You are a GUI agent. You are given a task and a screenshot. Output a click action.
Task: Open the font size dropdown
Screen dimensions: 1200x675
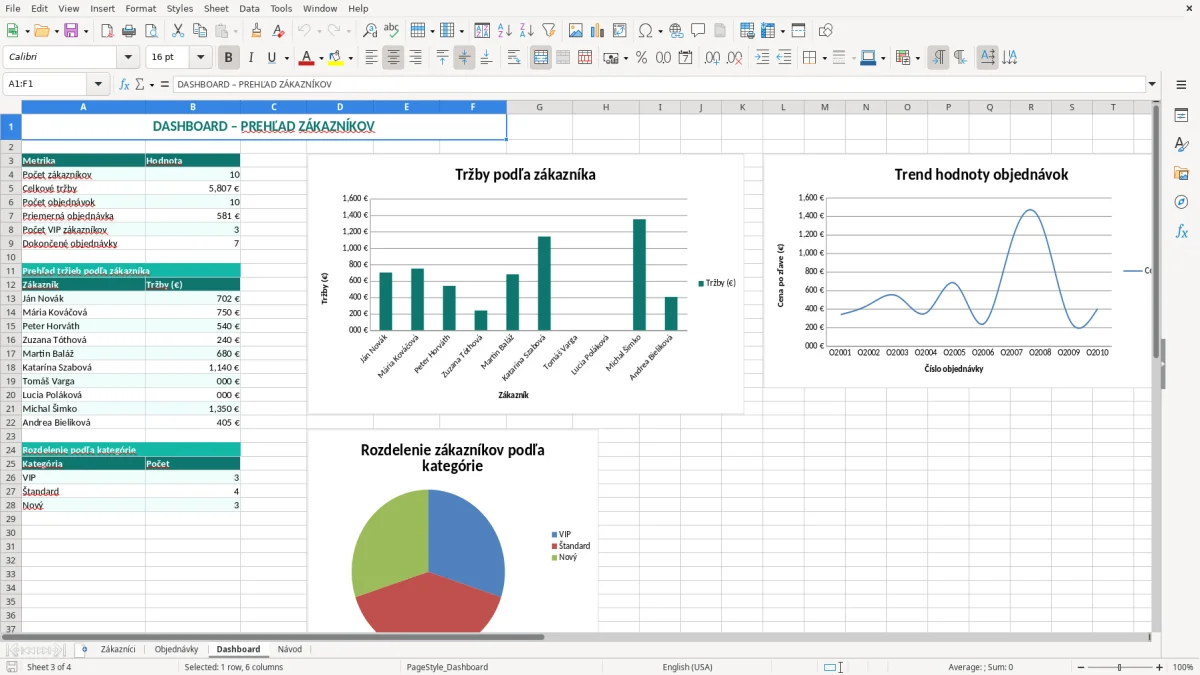(x=200, y=58)
